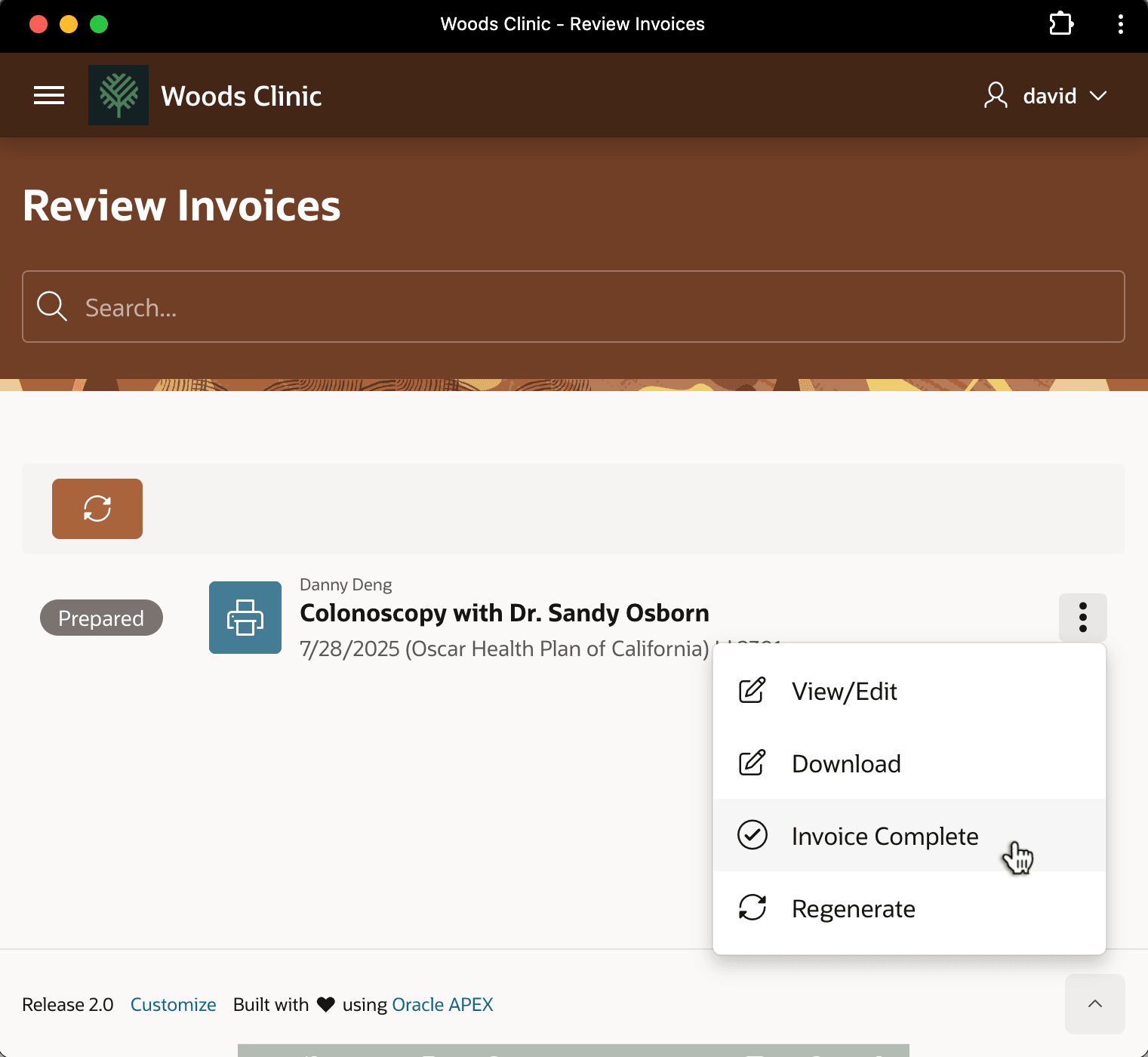Click the Release 2.0 footer text

click(x=68, y=1005)
